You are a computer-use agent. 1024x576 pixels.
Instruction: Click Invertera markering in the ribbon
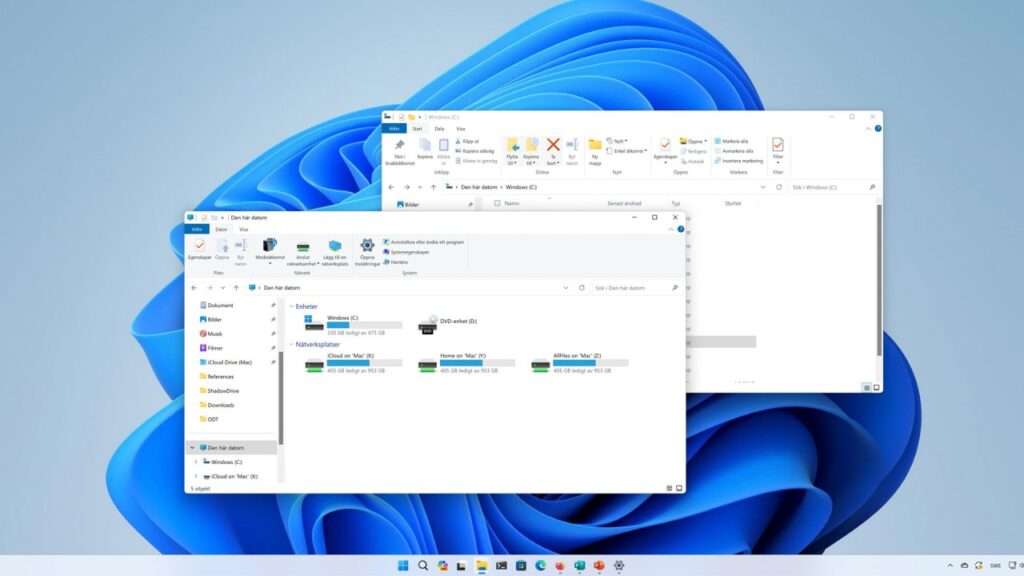(739, 161)
